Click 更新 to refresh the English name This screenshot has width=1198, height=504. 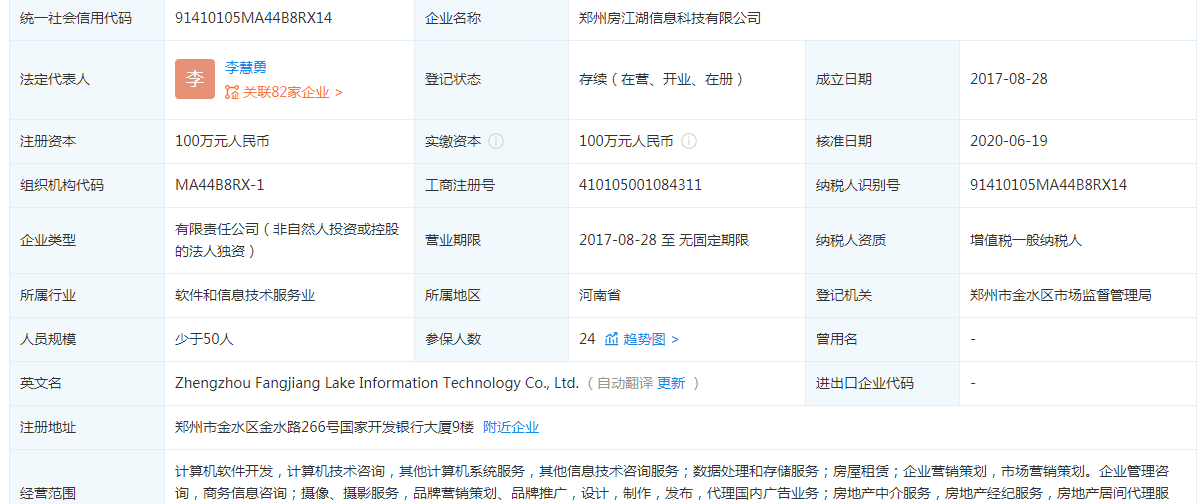click(671, 383)
